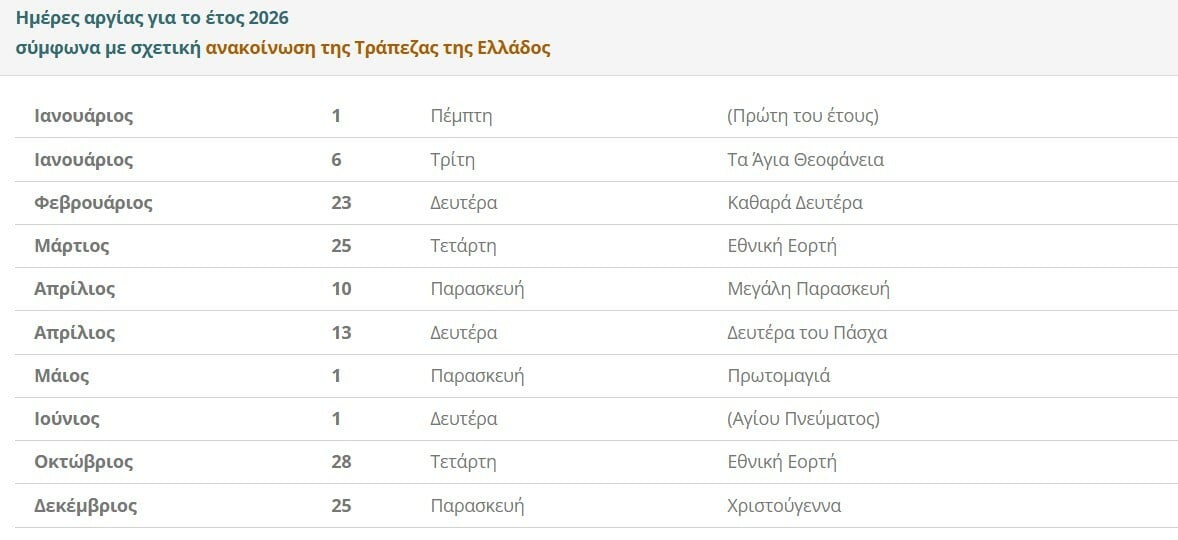This screenshot has width=1178, height=540.
Task: Click the Μάρτιος month cell
Action: coord(72,246)
